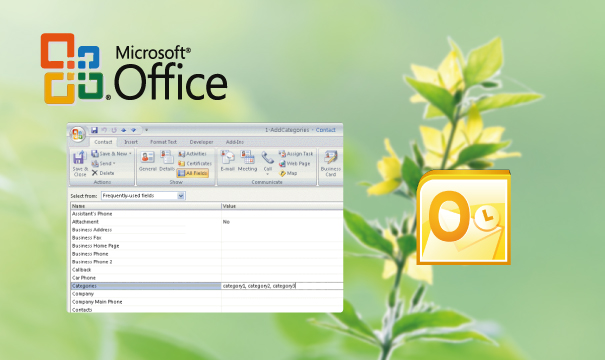Select the Categories field row

pyautogui.click(x=207, y=286)
